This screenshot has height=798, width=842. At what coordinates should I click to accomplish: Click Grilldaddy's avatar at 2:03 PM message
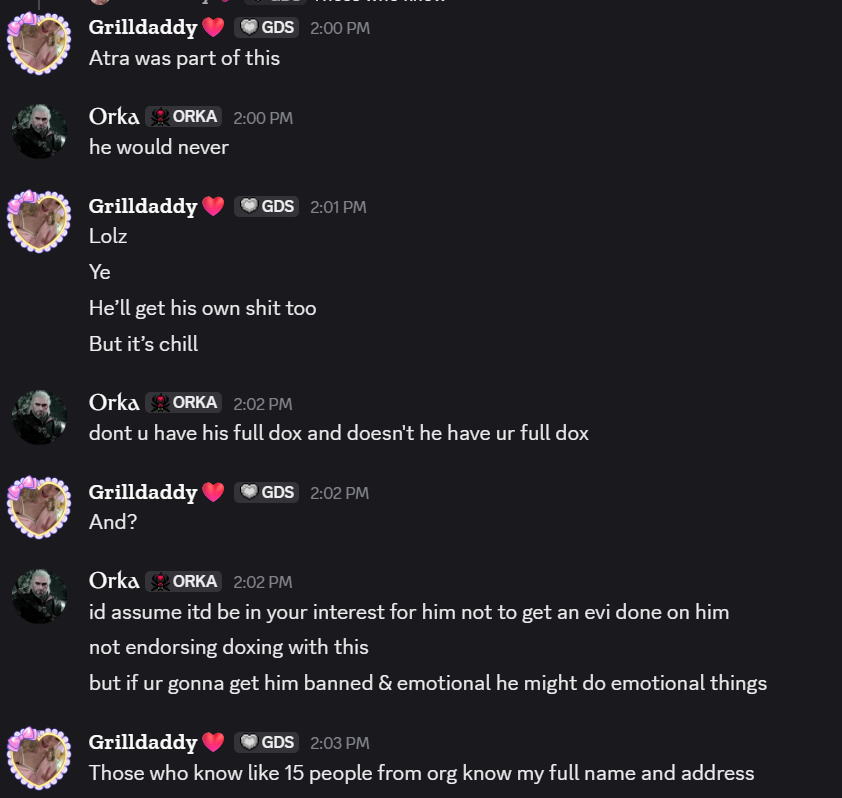pos(39,758)
